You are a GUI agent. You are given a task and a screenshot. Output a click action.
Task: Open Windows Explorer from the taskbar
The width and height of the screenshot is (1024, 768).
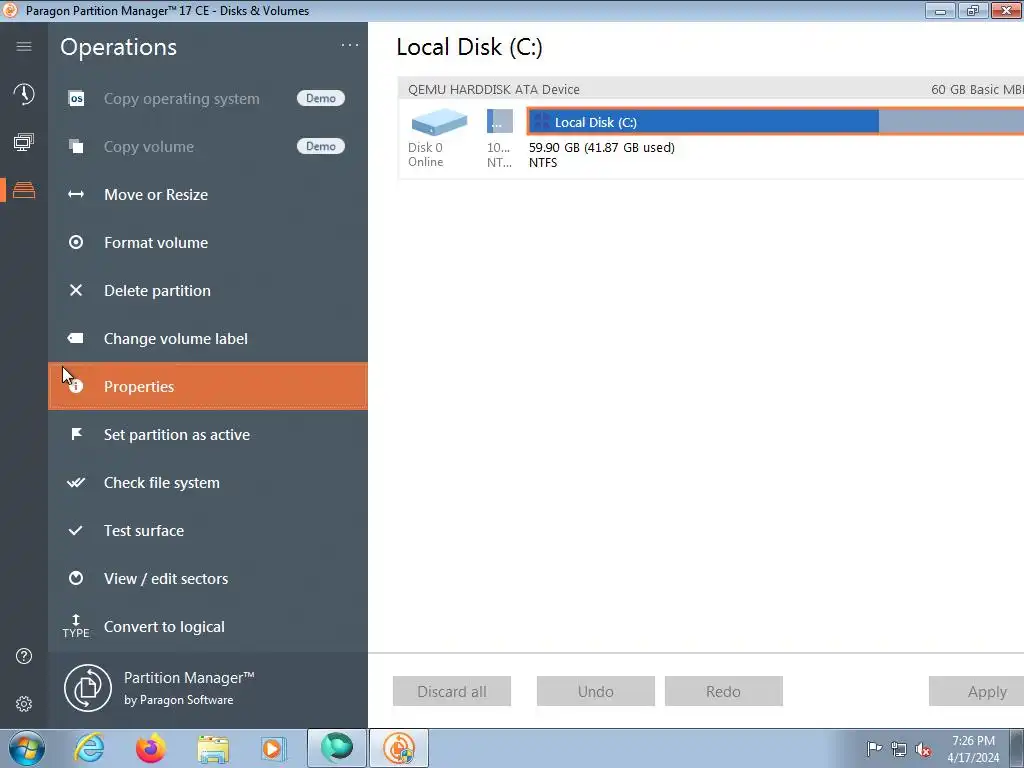point(213,749)
